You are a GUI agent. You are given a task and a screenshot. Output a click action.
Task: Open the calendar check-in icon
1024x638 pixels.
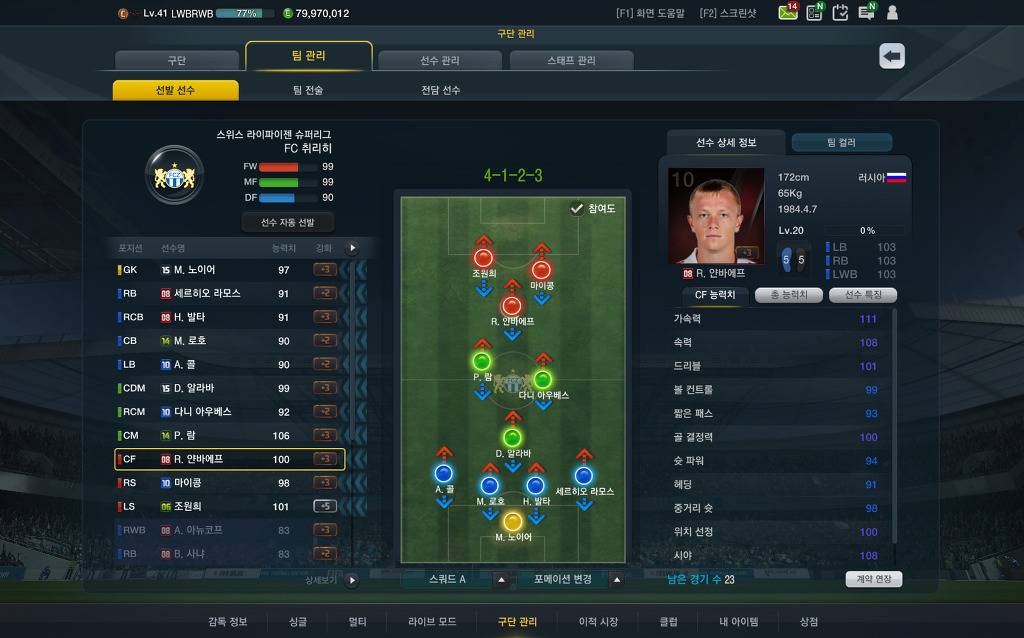[840, 12]
